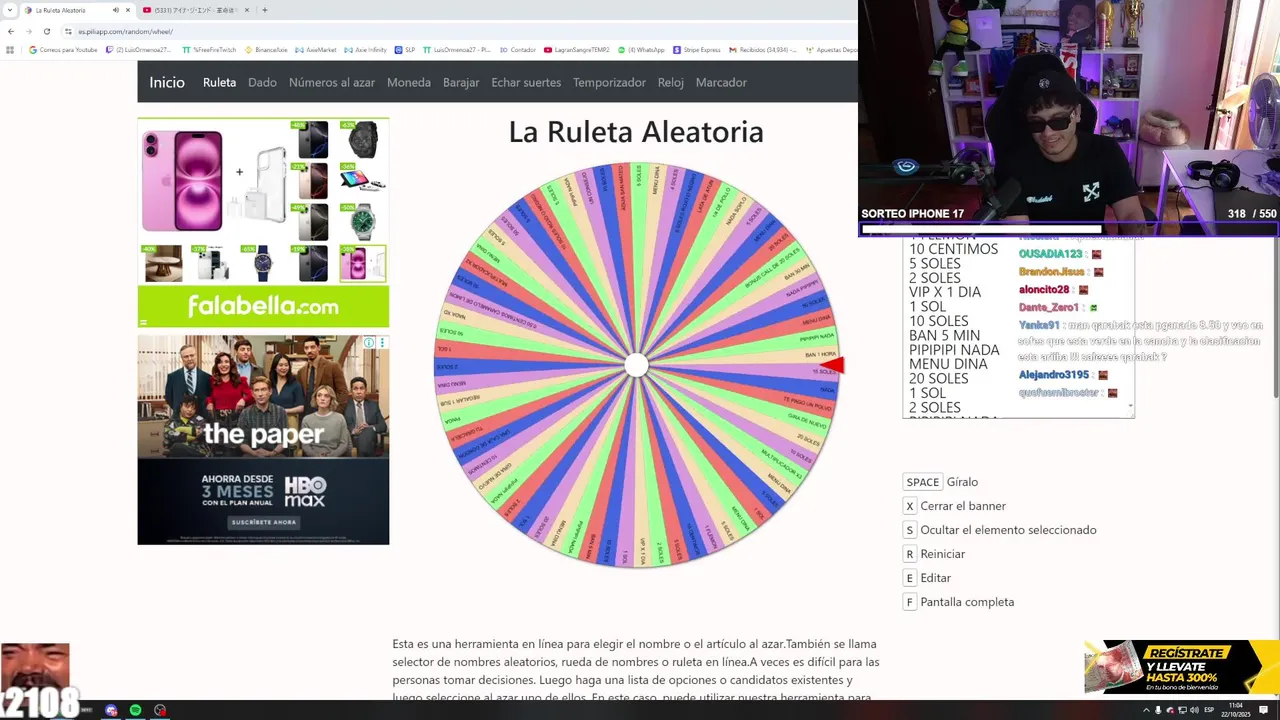Go back with the browser back arrow
1280x720 pixels.
(x=11, y=31)
